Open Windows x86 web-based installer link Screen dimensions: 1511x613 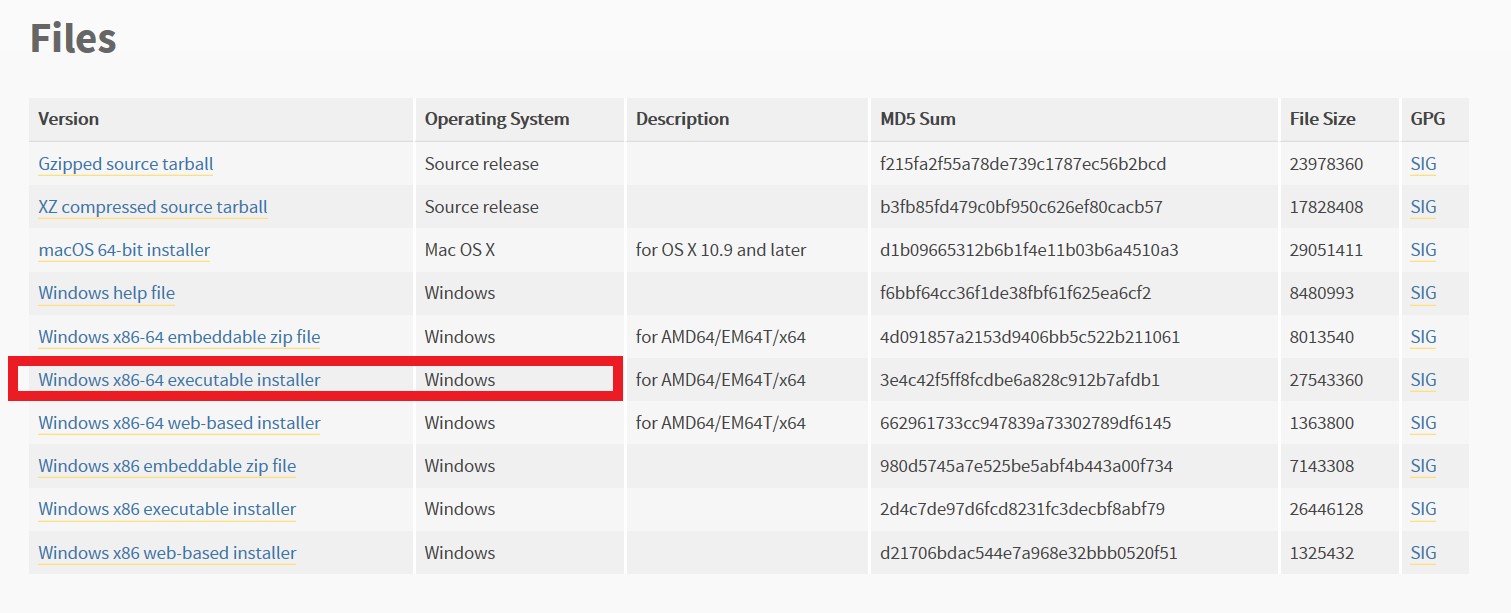(167, 553)
